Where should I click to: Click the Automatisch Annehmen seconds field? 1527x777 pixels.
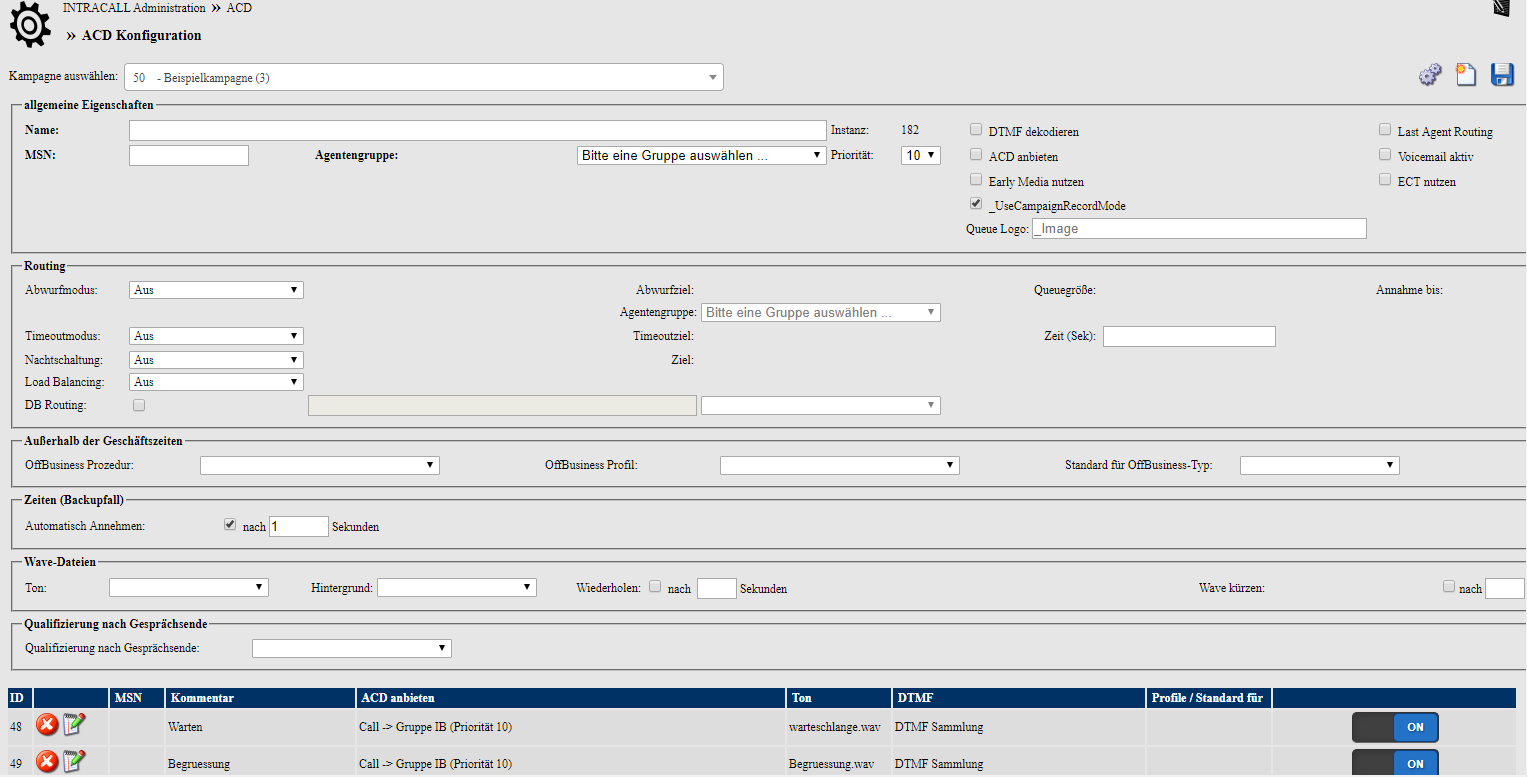coord(299,526)
